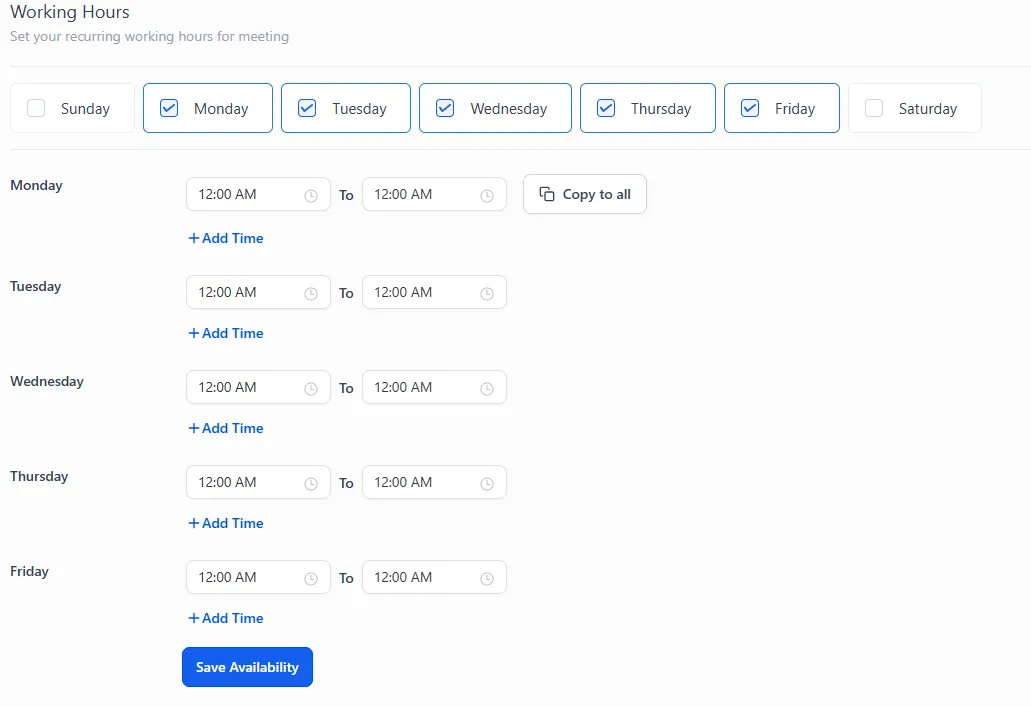Enable the Saturday checkbox
The width and height of the screenshot is (1031, 707).
coord(874,108)
